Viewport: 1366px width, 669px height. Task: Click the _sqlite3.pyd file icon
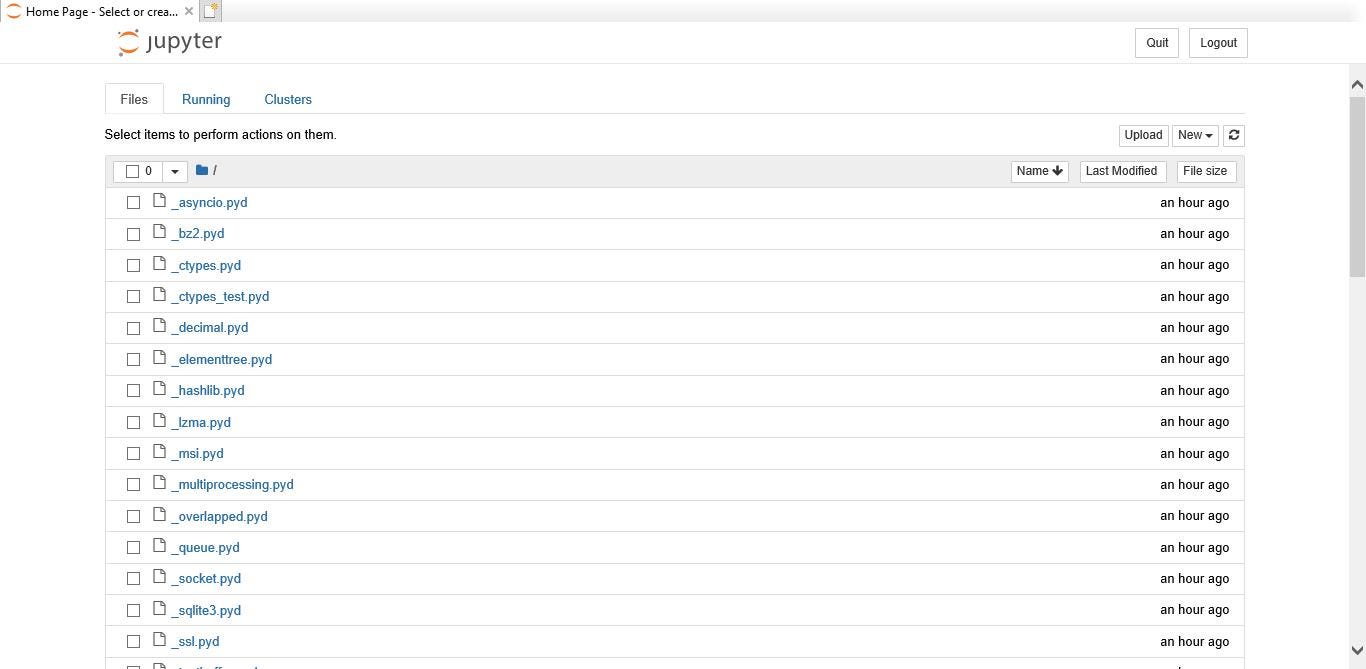pos(160,610)
